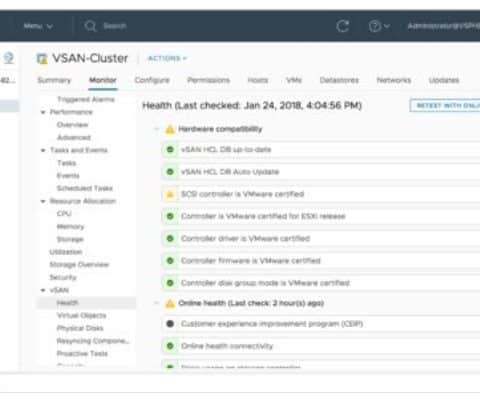This screenshot has height=403, width=480.
Task: Switch to the Monitor tab
Action: [103, 80]
